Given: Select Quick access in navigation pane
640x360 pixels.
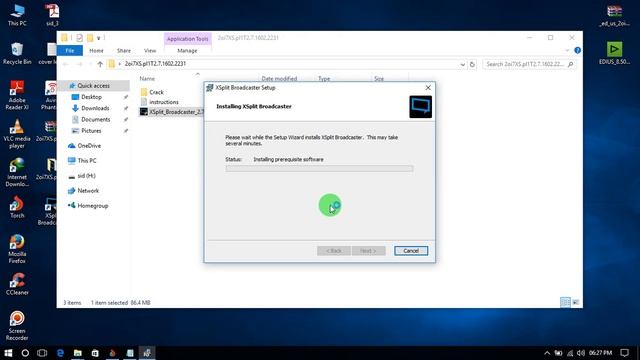Looking at the screenshot, I should click(x=93, y=86).
